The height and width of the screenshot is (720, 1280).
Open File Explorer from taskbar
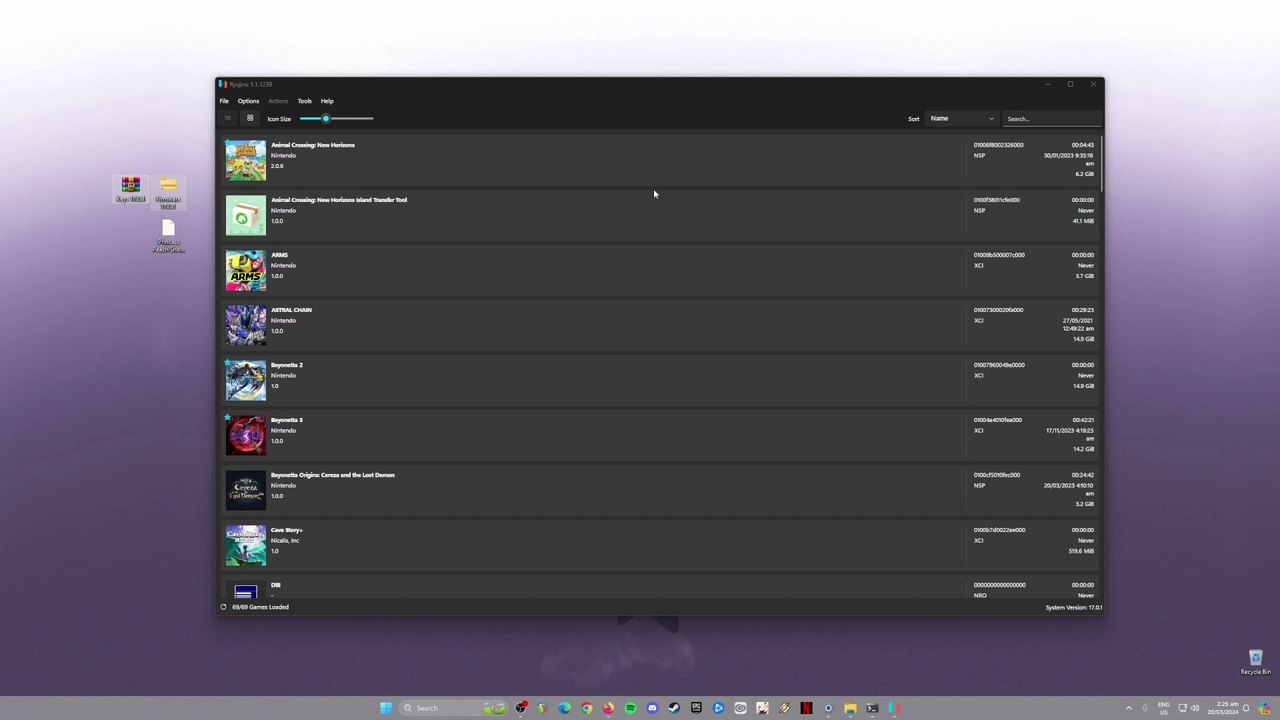850,708
